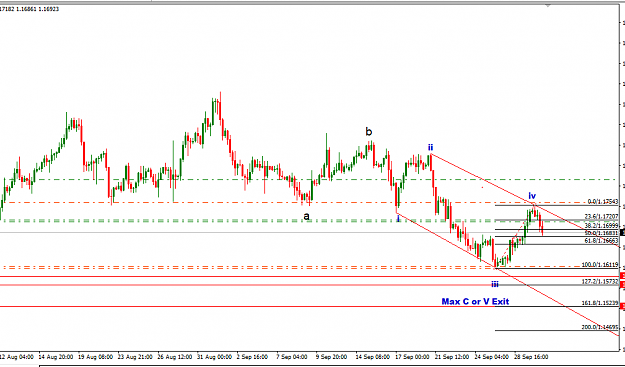Viewport: 625px width, 367px height.
Task: Click the '19 Aug 08:00' time axis label
Action: (x=96, y=357)
